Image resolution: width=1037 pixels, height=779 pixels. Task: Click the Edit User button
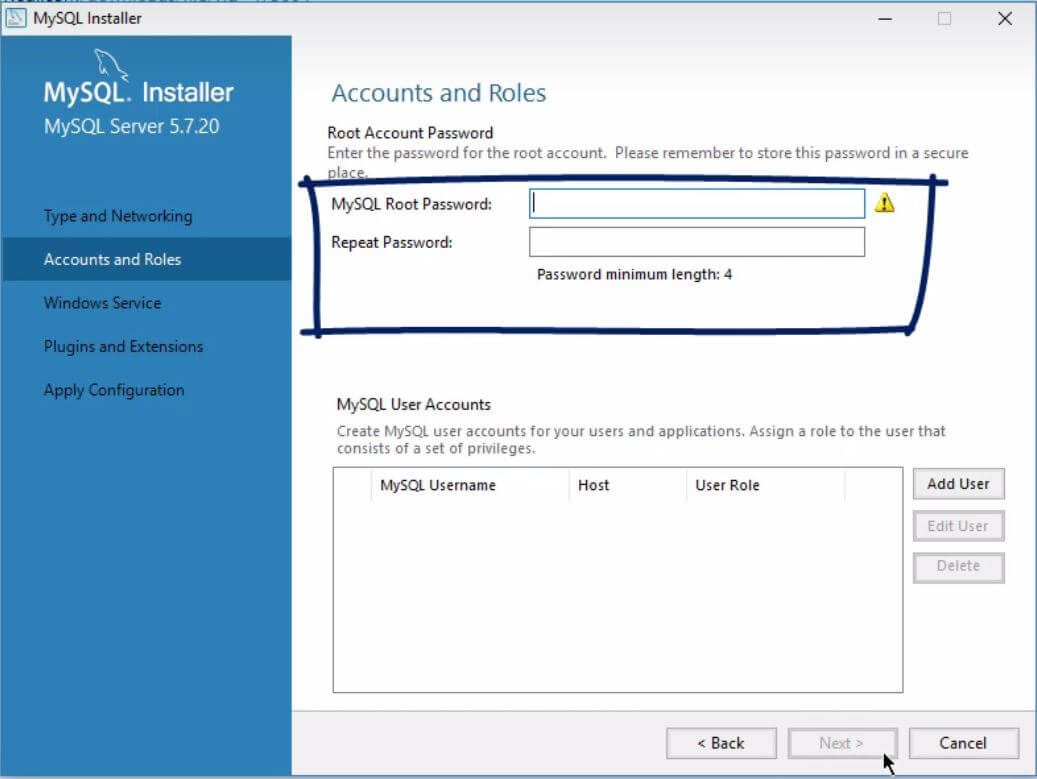pyautogui.click(x=958, y=525)
